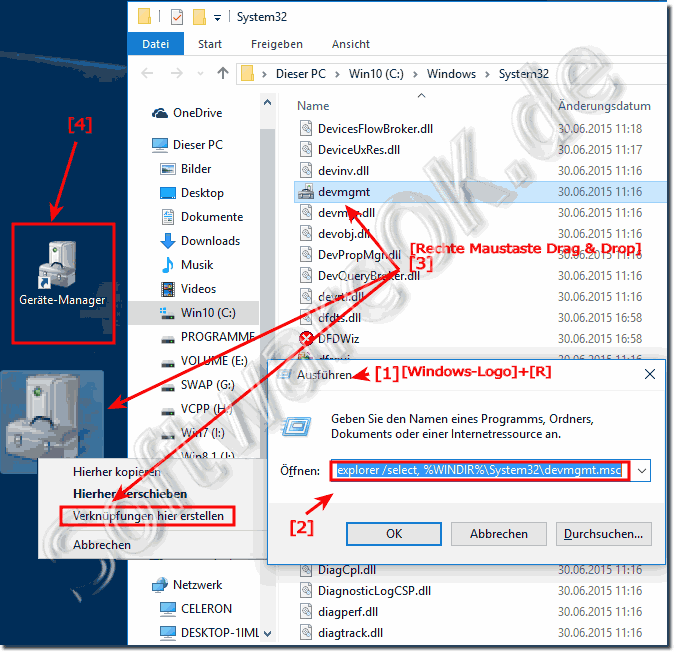Choose Verknüpfungen hier erstellen
674x652 pixels.
pyautogui.click(x=148, y=516)
